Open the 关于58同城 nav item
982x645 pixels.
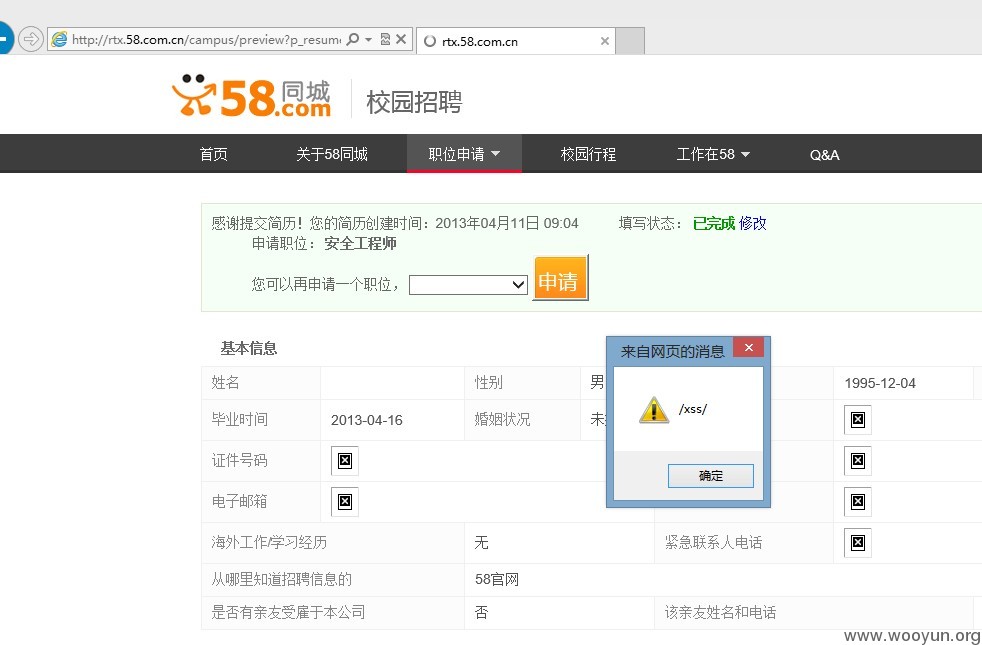click(x=331, y=154)
